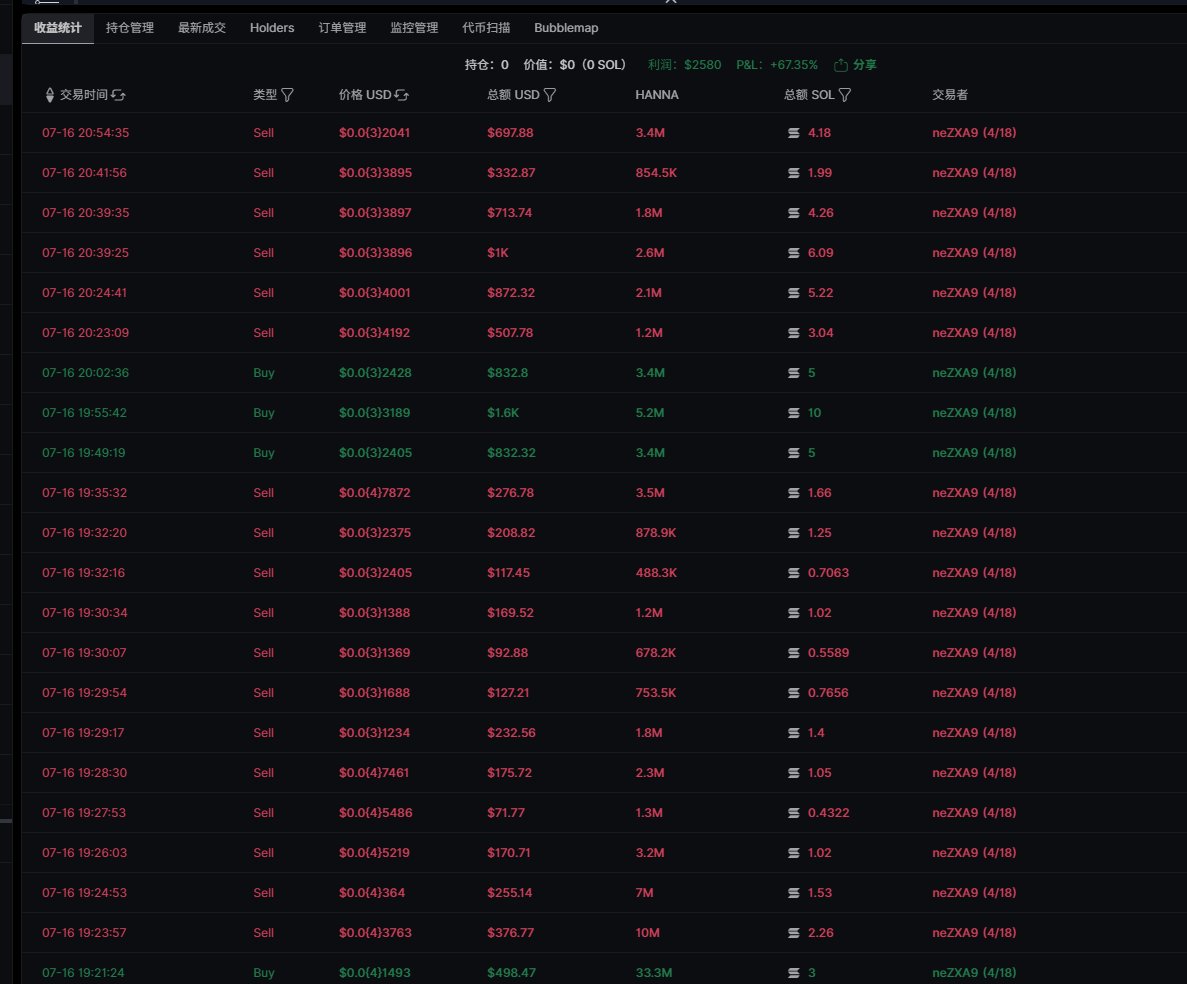Click the total $1K cell
Viewport: 1187px width, 984px height.
click(497, 253)
